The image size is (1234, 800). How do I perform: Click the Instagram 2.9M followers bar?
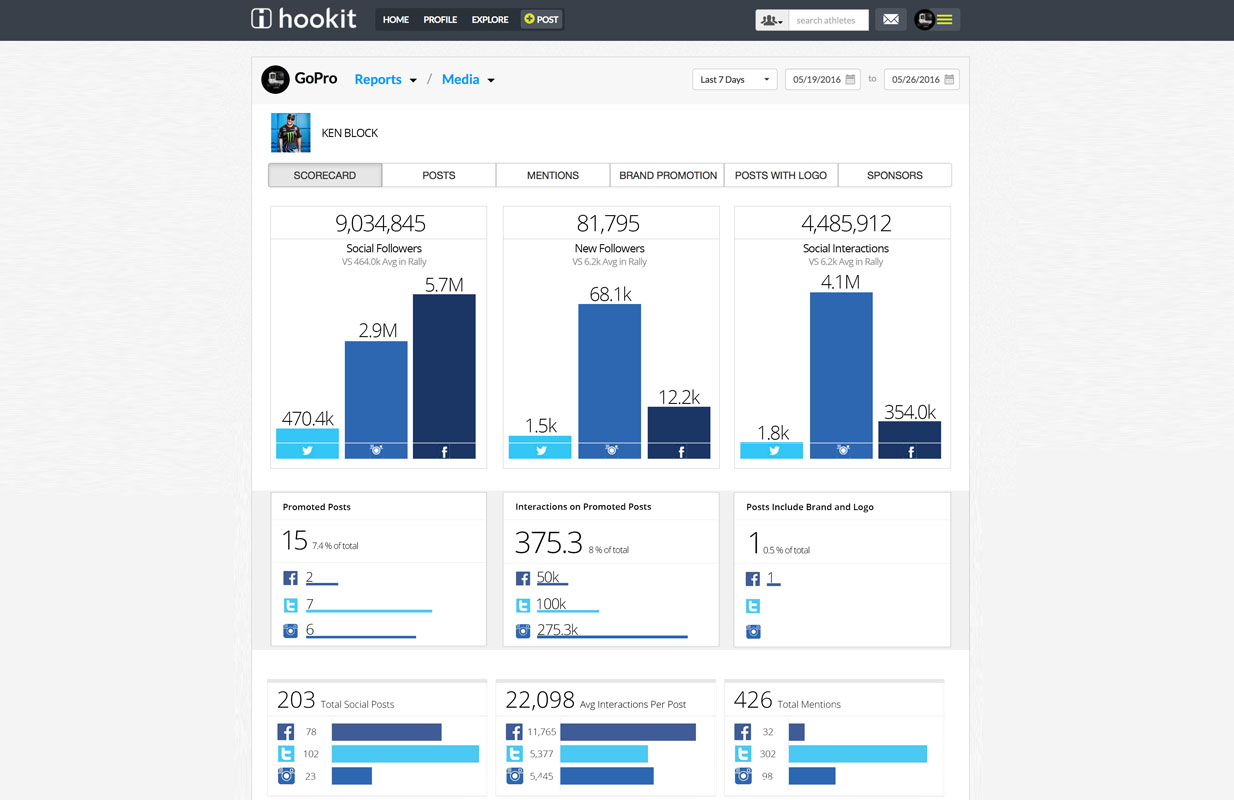tap(376, 392)
